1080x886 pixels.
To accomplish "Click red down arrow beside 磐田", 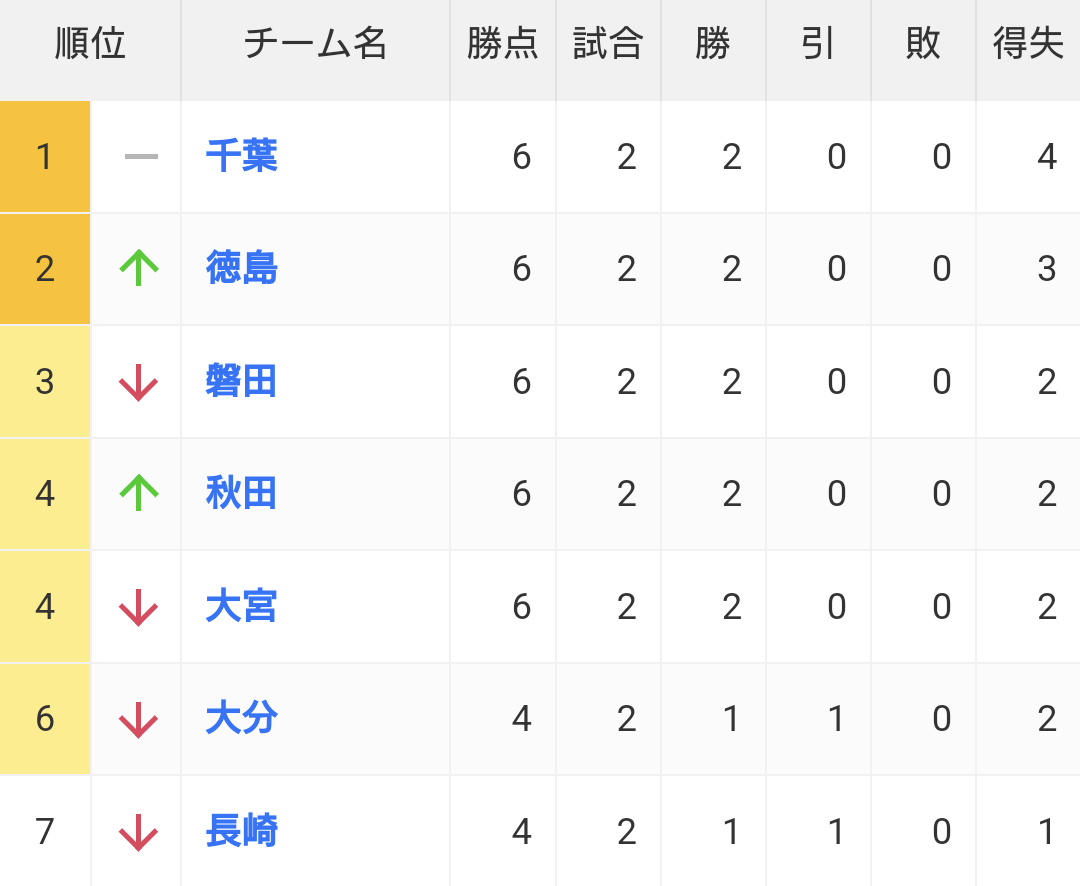I will (x=139, y=382).
